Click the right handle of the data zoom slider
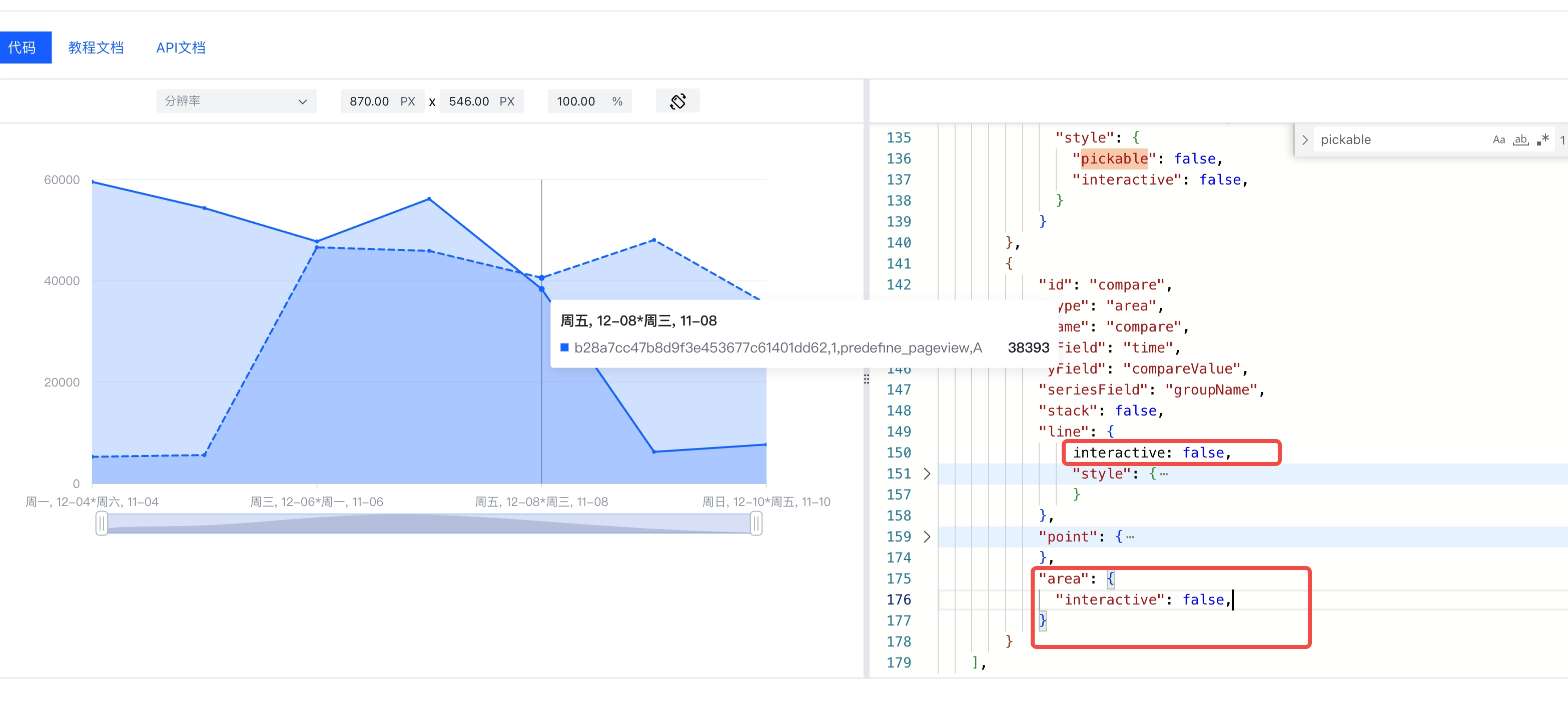Image resolution: width=1568 pixels, height=727 pixels. [x=756, y=523]
